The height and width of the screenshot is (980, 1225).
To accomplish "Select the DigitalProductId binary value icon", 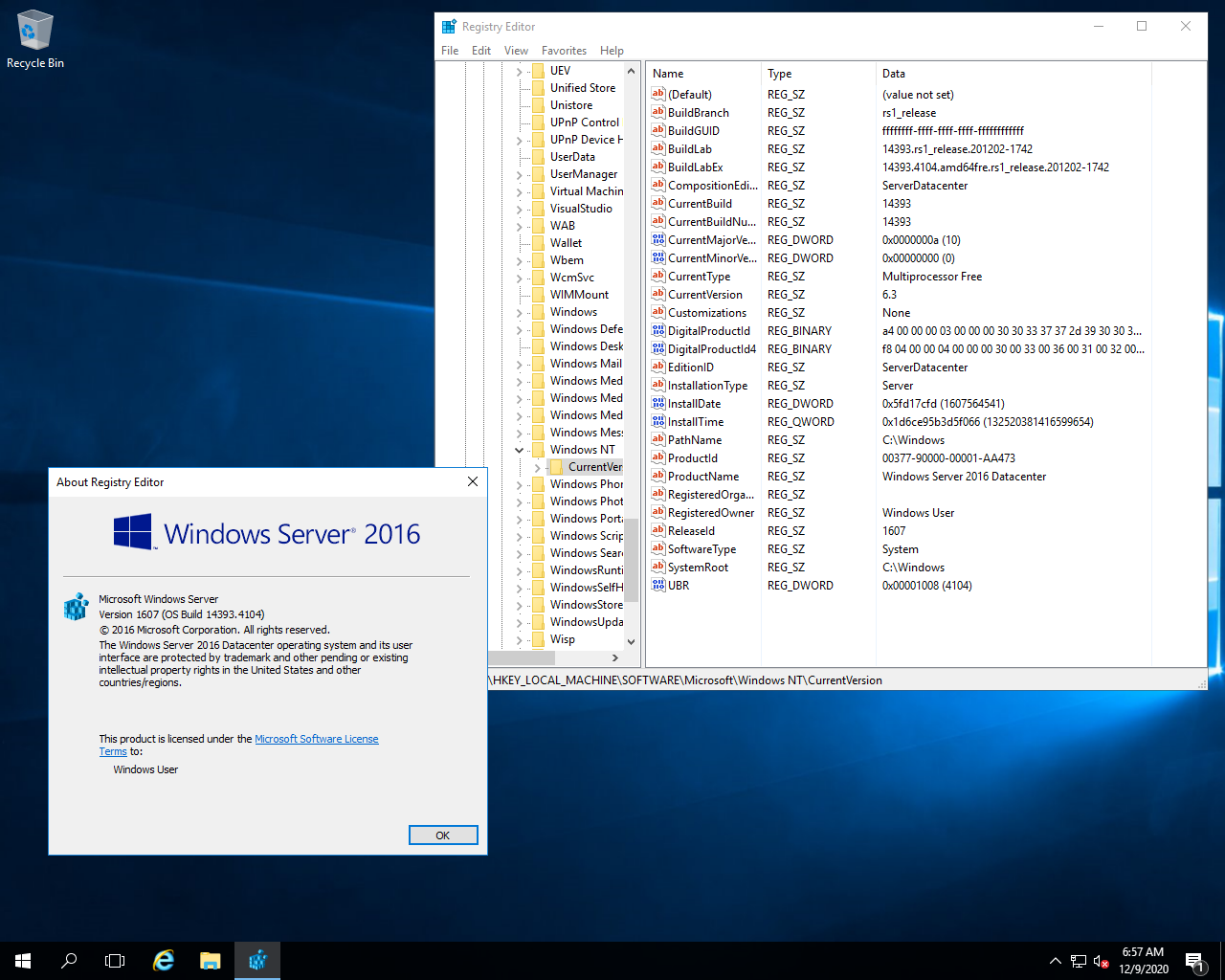I will click(x=657, y=330).
